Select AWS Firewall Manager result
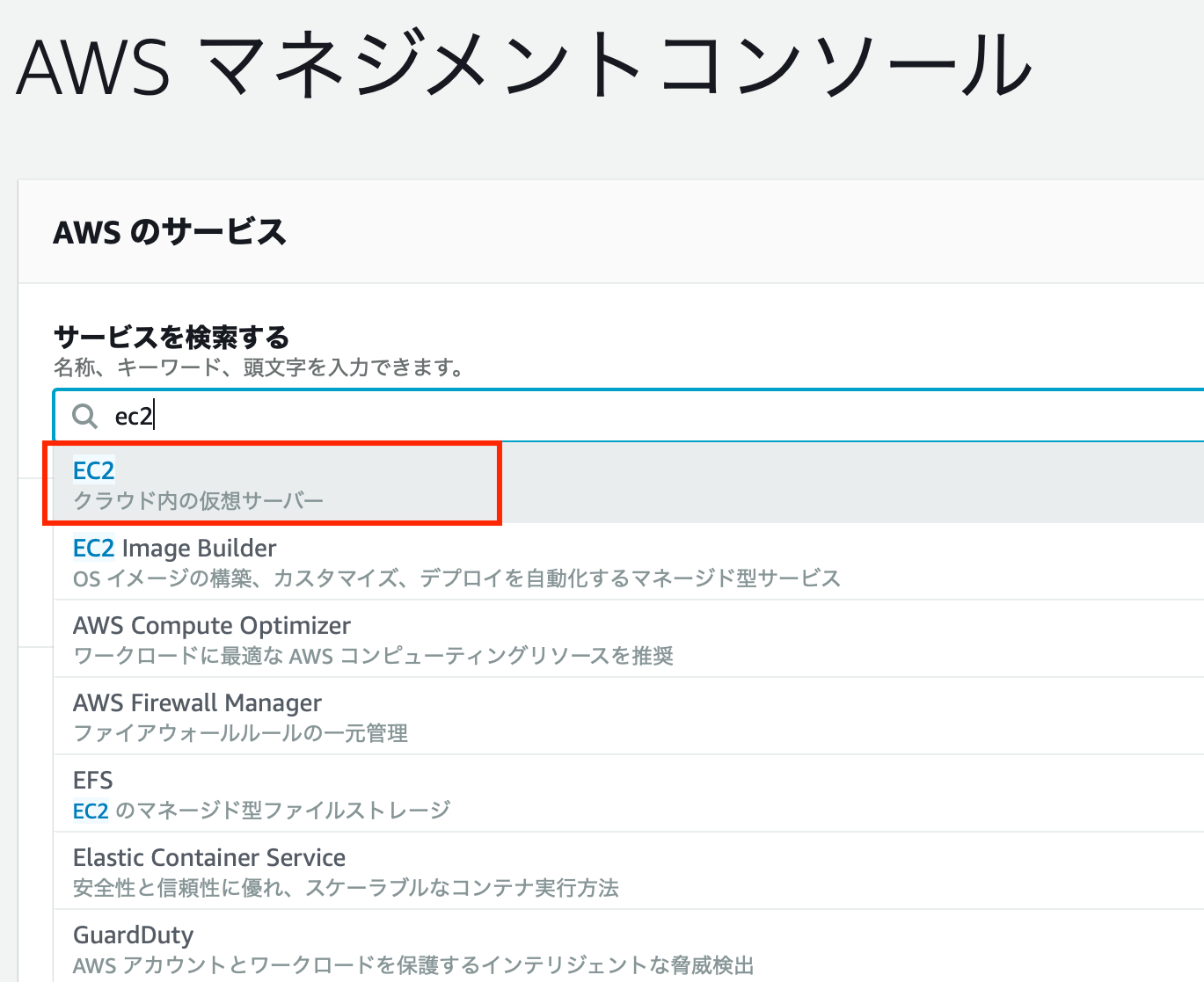Image resolution: width=1204 pixels, height=982 pixels. click(629, 716)
